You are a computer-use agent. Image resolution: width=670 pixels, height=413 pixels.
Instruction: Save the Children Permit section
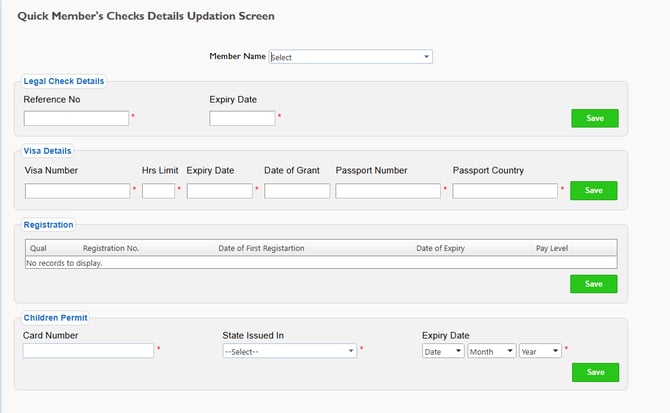[x=595, y=372]
